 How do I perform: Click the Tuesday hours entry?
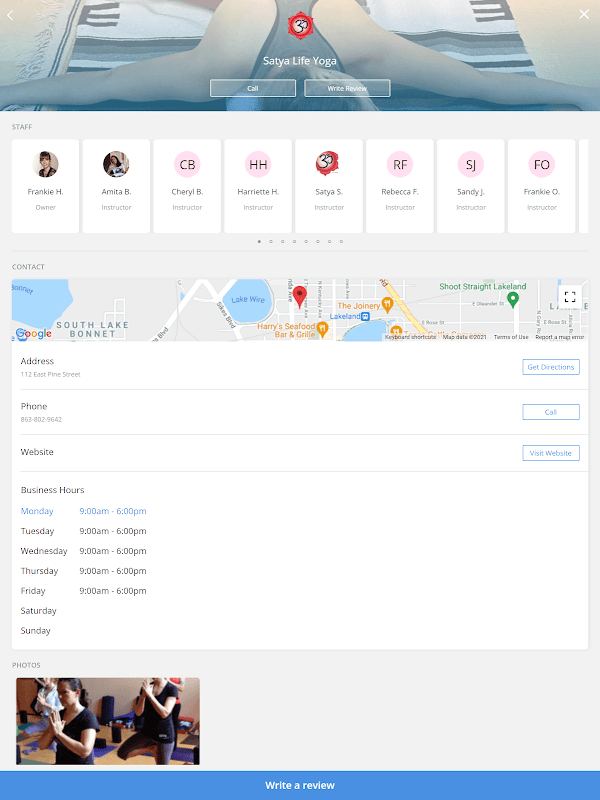pyautogui.click(x=84, y=531)
